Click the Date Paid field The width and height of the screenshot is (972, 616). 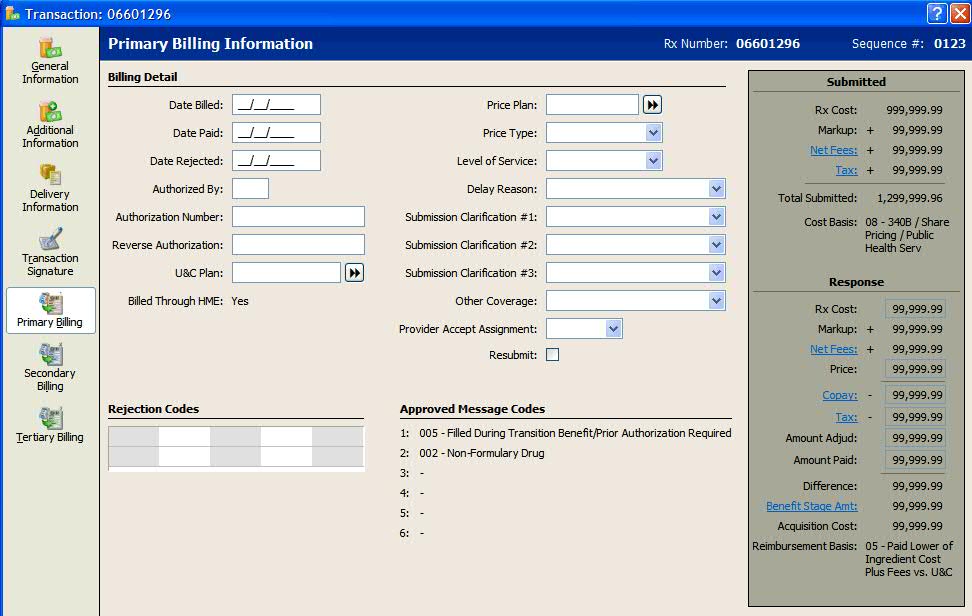click(x=276, y=133)
